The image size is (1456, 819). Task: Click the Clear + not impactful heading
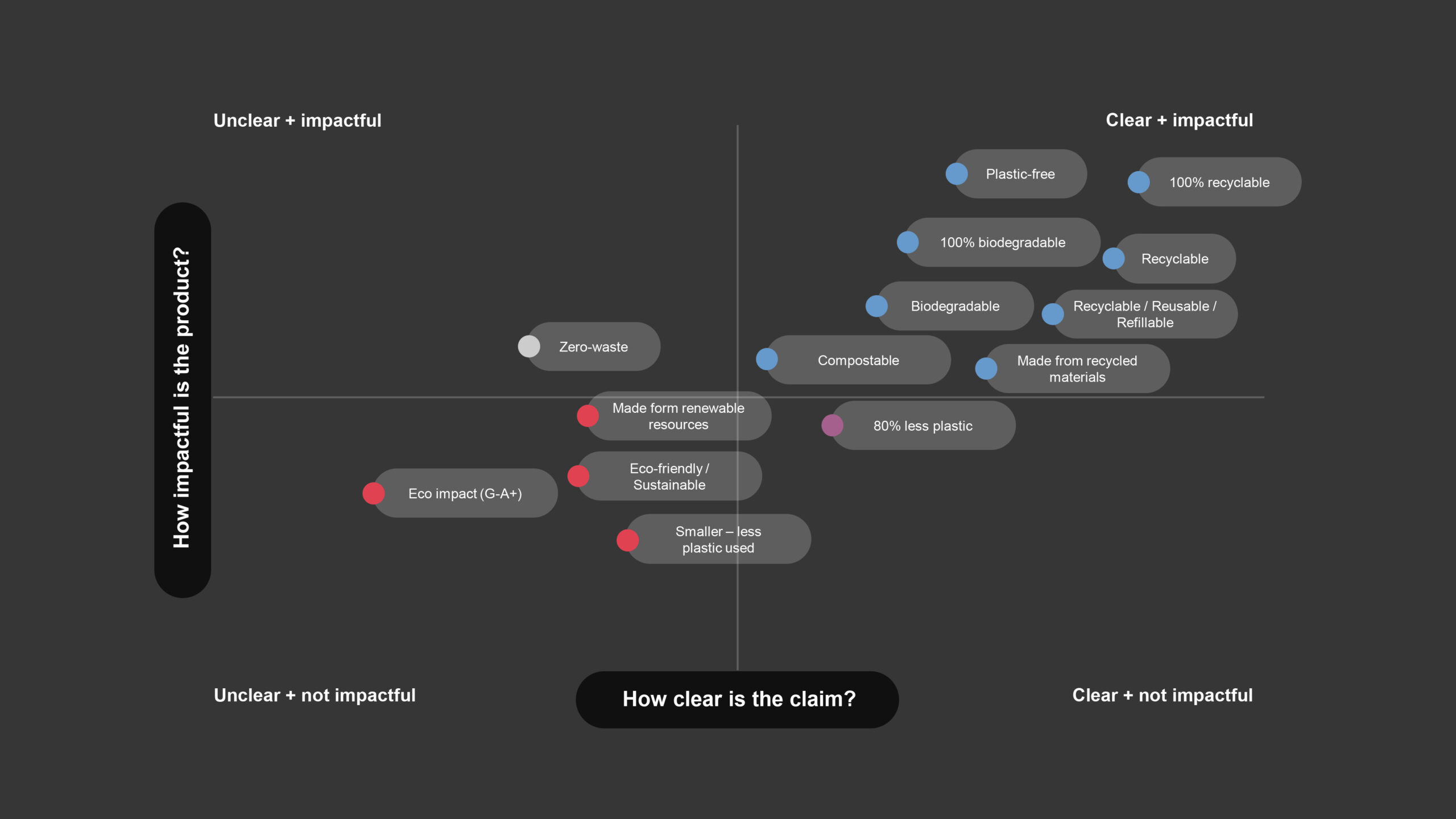click(x=1163, y=695)
